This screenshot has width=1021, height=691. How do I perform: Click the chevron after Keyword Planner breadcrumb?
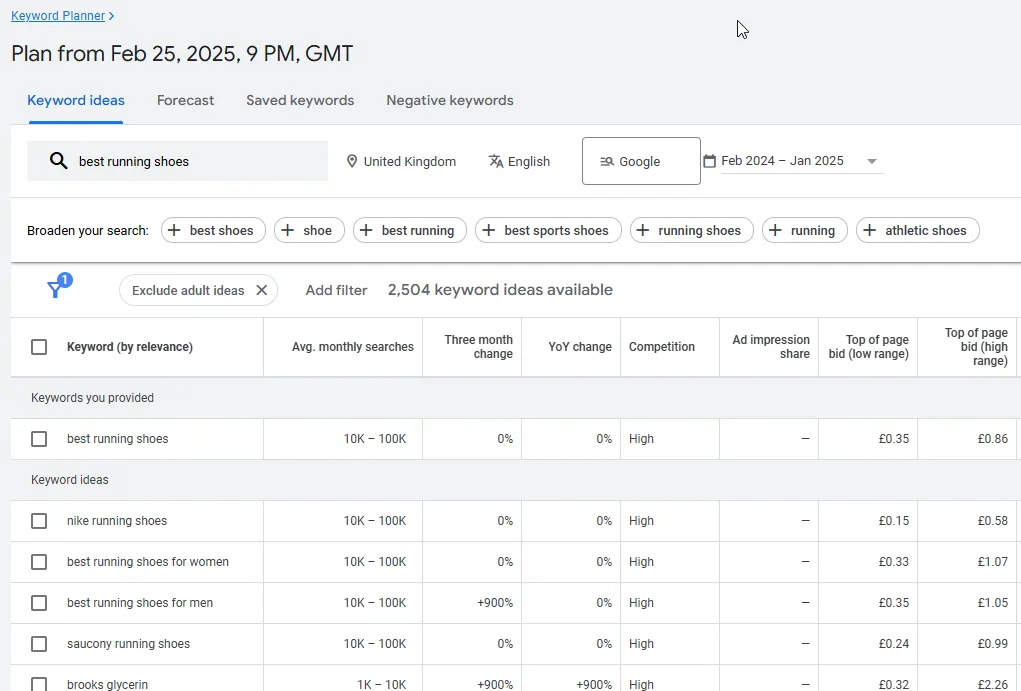point(111,16)
